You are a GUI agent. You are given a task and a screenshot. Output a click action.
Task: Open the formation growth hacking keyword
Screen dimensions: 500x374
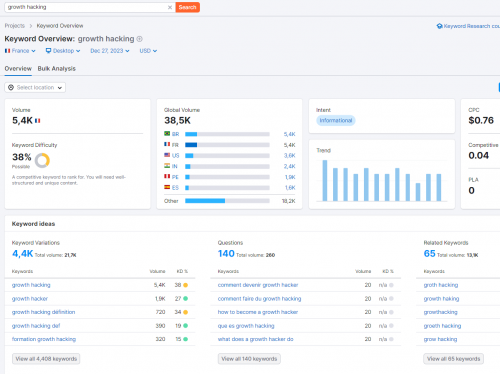click(x=44, y=339)
